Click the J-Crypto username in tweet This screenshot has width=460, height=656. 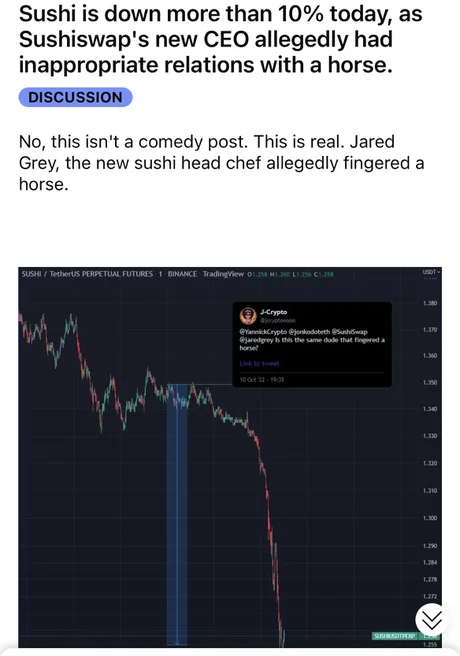coord(273,312)
